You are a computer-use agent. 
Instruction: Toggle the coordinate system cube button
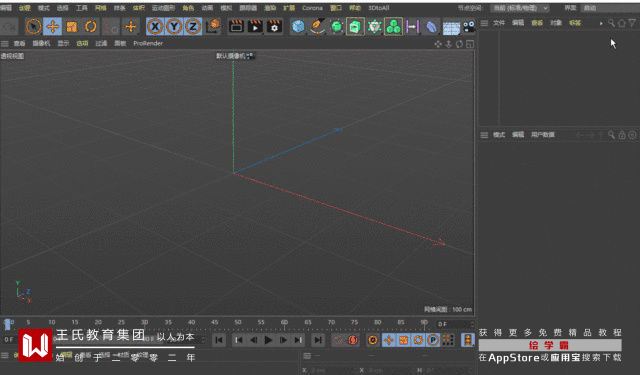[213, 27]
